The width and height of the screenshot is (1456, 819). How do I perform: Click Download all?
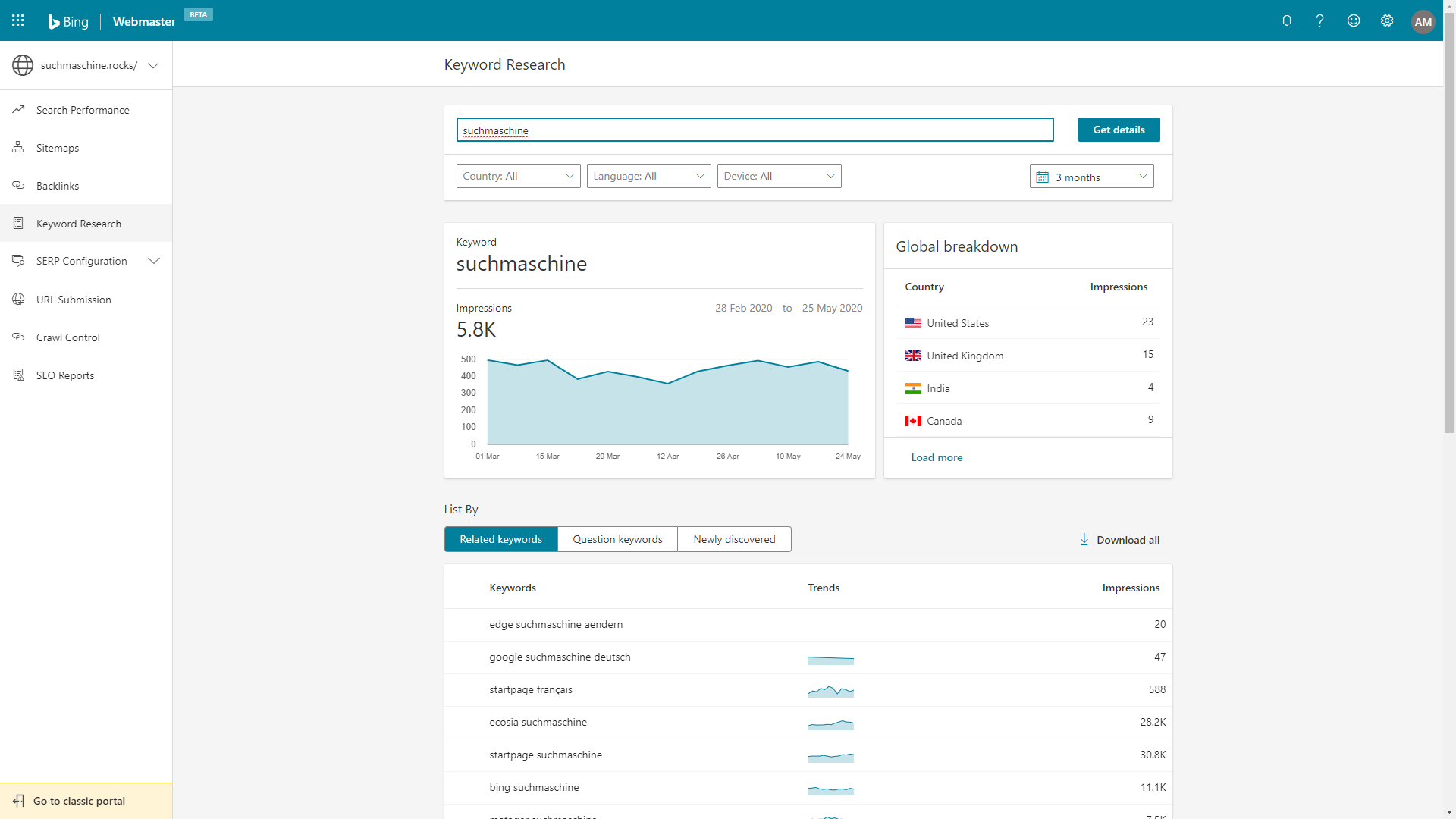[1119, 540]
